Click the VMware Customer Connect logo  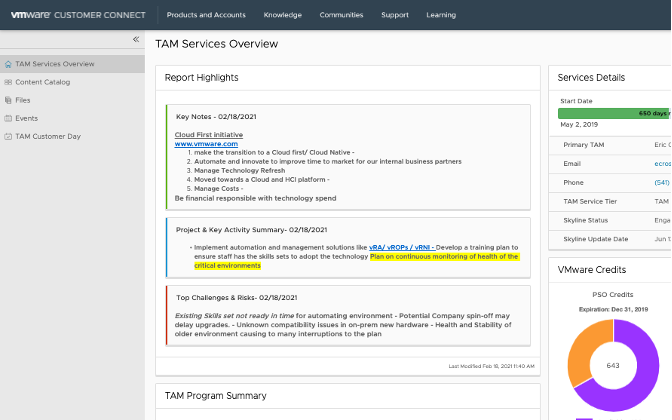(78, 15)
